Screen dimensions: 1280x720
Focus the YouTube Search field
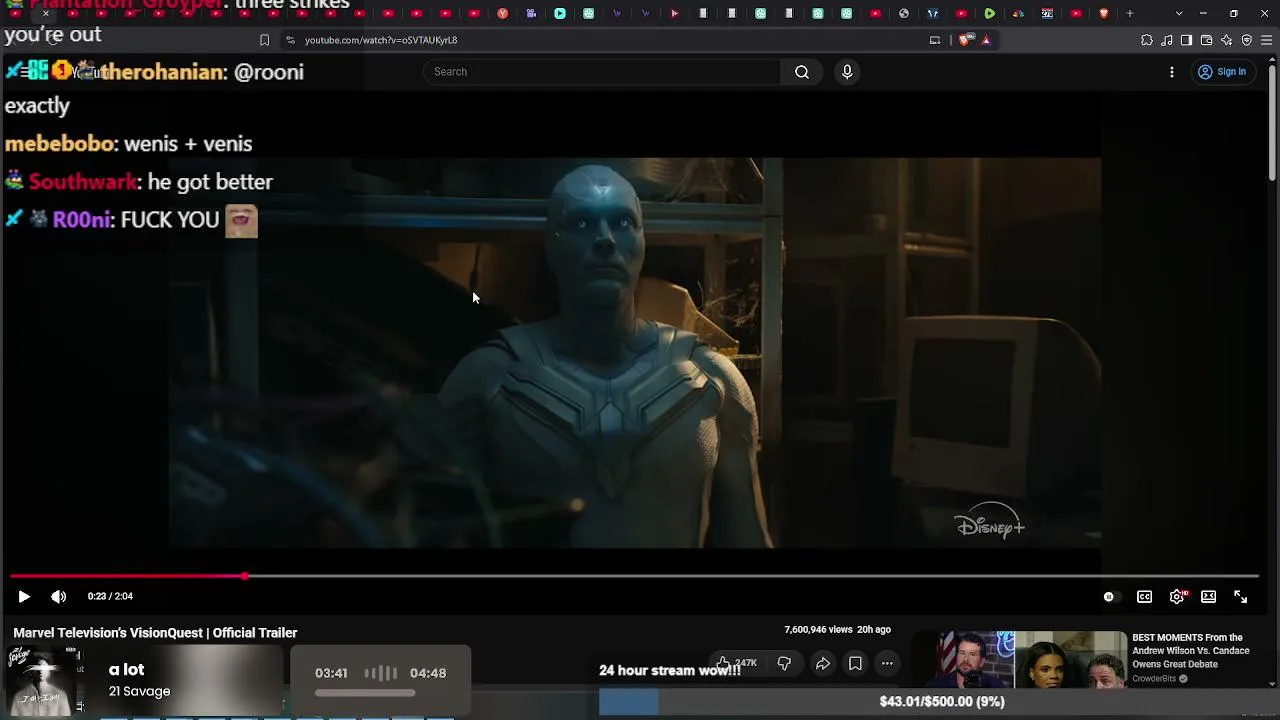pyautogui.click(x=602, y=72)
